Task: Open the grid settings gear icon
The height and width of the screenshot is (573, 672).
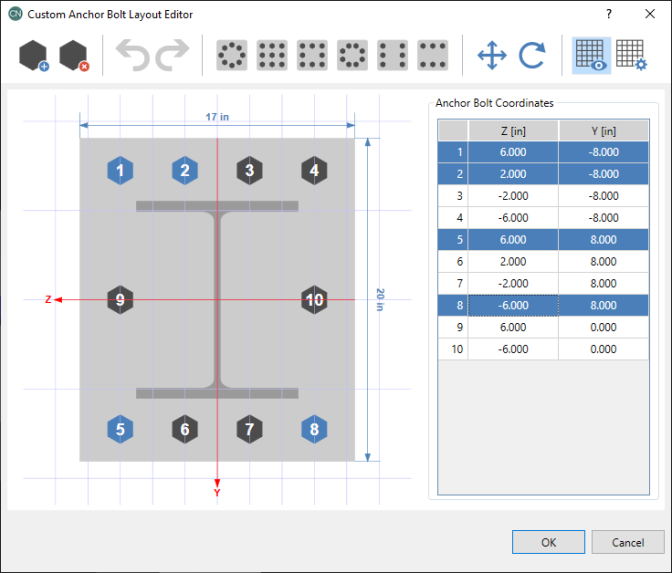Action: pyautogui.click(x=631, y=56)
